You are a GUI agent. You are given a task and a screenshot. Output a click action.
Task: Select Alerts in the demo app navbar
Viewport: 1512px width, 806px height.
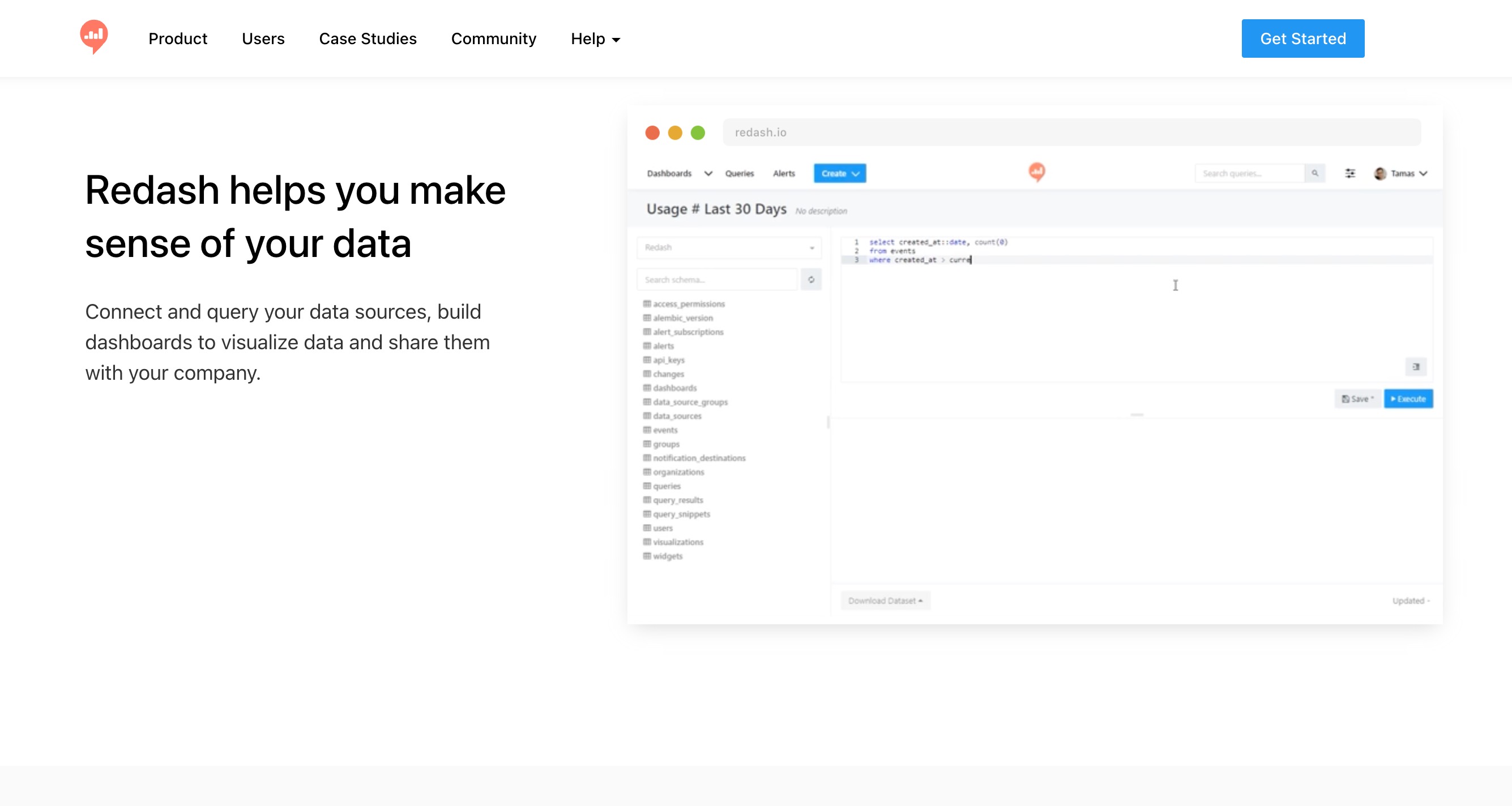click(784, 174)
